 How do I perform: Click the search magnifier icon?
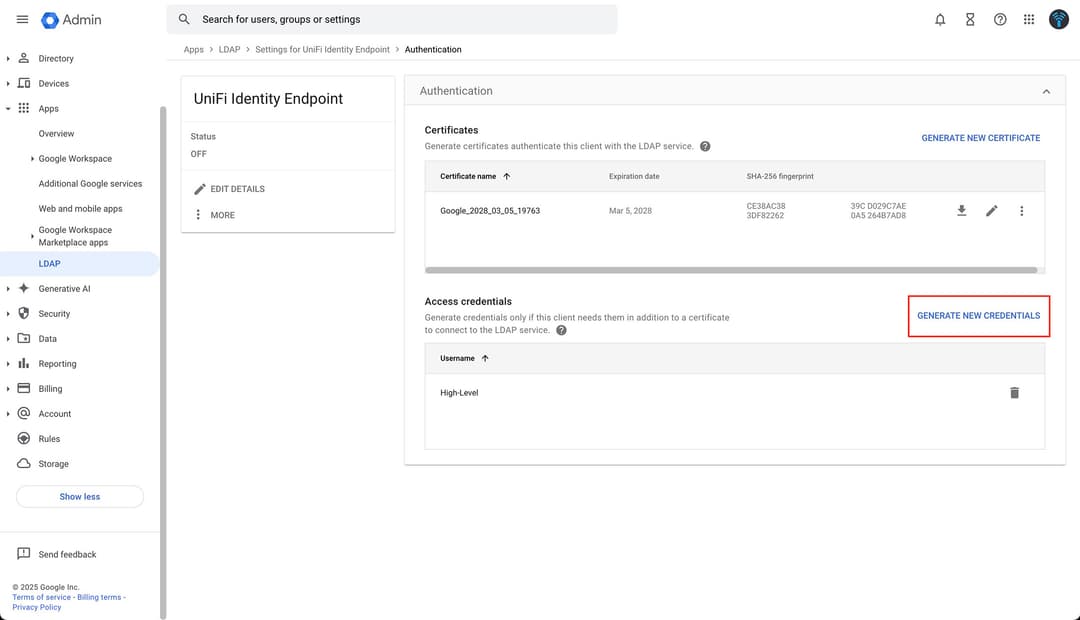[184, 19]
